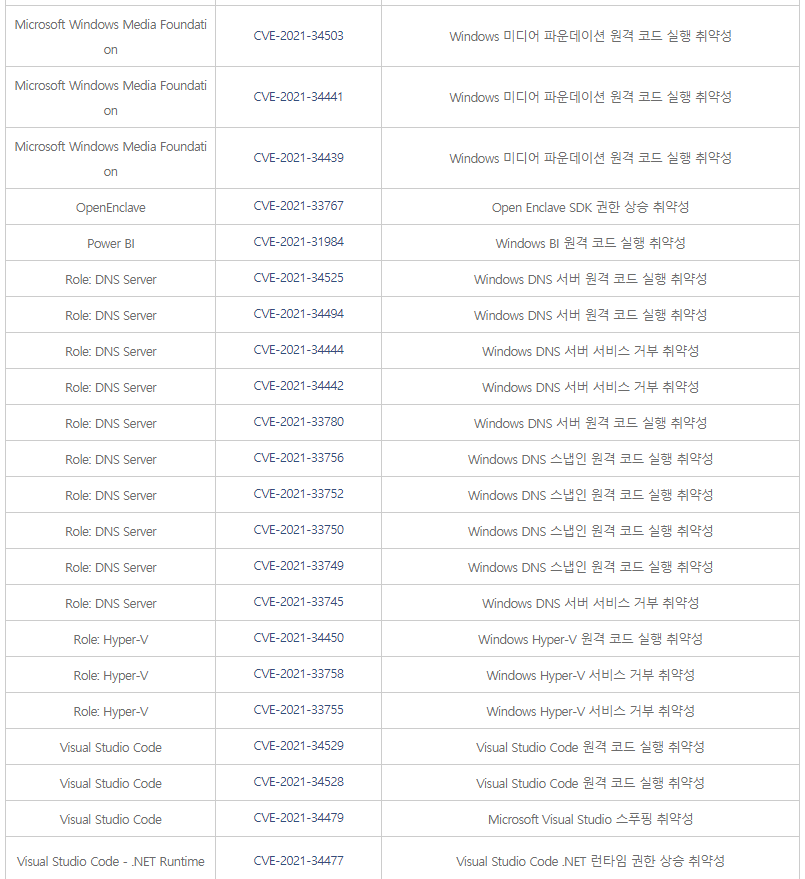Select the CVE-2021-34525 DNS Server entry

click(x=298, y=279)
